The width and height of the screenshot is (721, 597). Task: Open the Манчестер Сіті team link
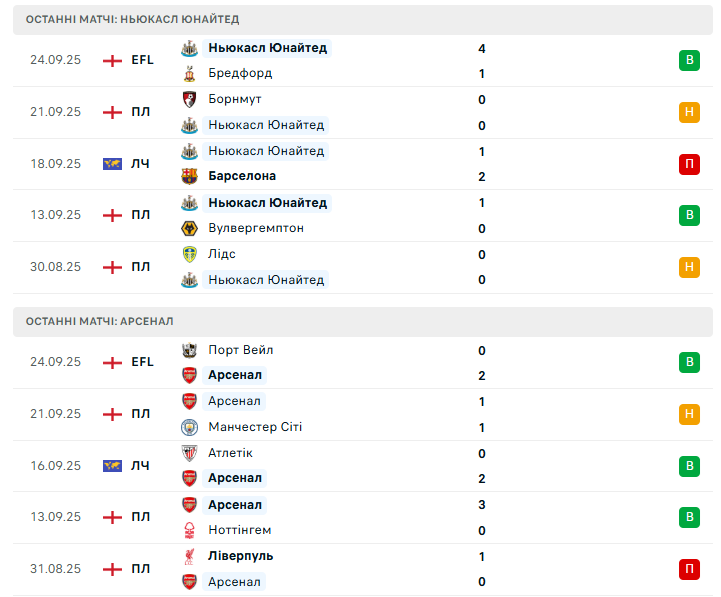click(x=255, y=427)
